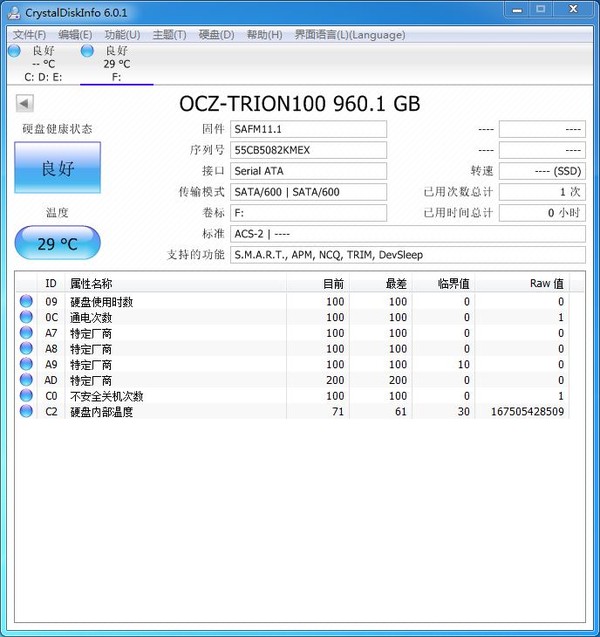Click the Raw 值 column header
Viewport: 600px width, 637px height.
click(x=522, y=284)
